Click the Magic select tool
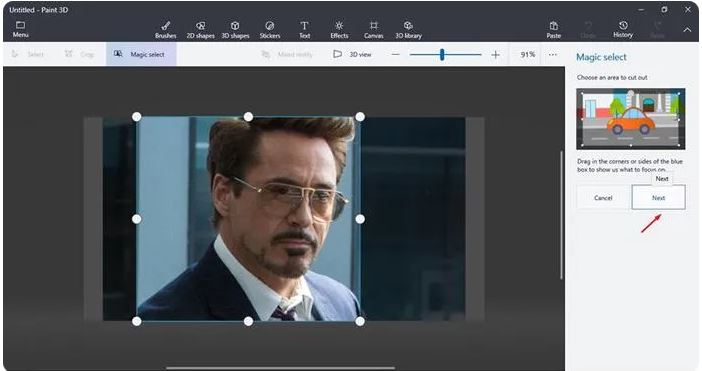Viewport: 702px width, 371px height. pos(141,54)
